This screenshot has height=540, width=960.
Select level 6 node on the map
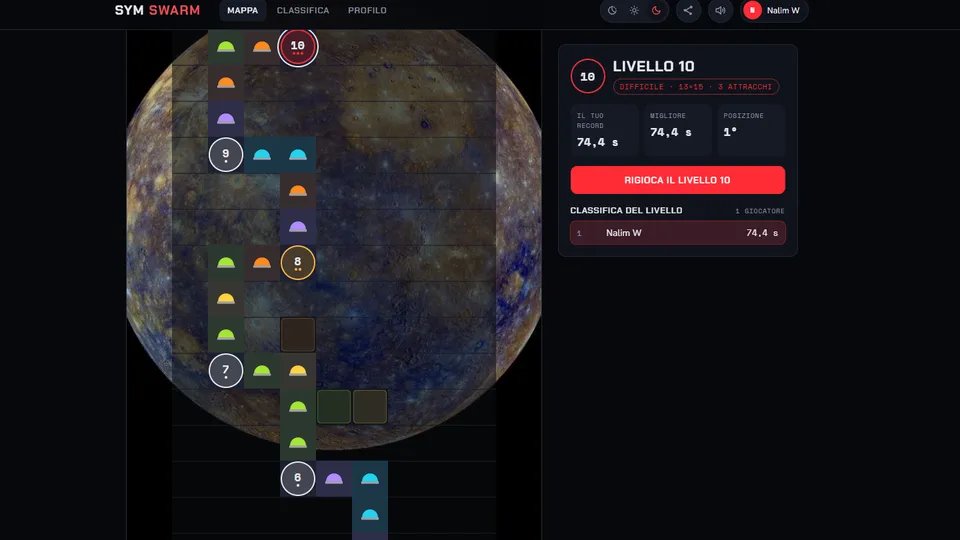[298, 479]
